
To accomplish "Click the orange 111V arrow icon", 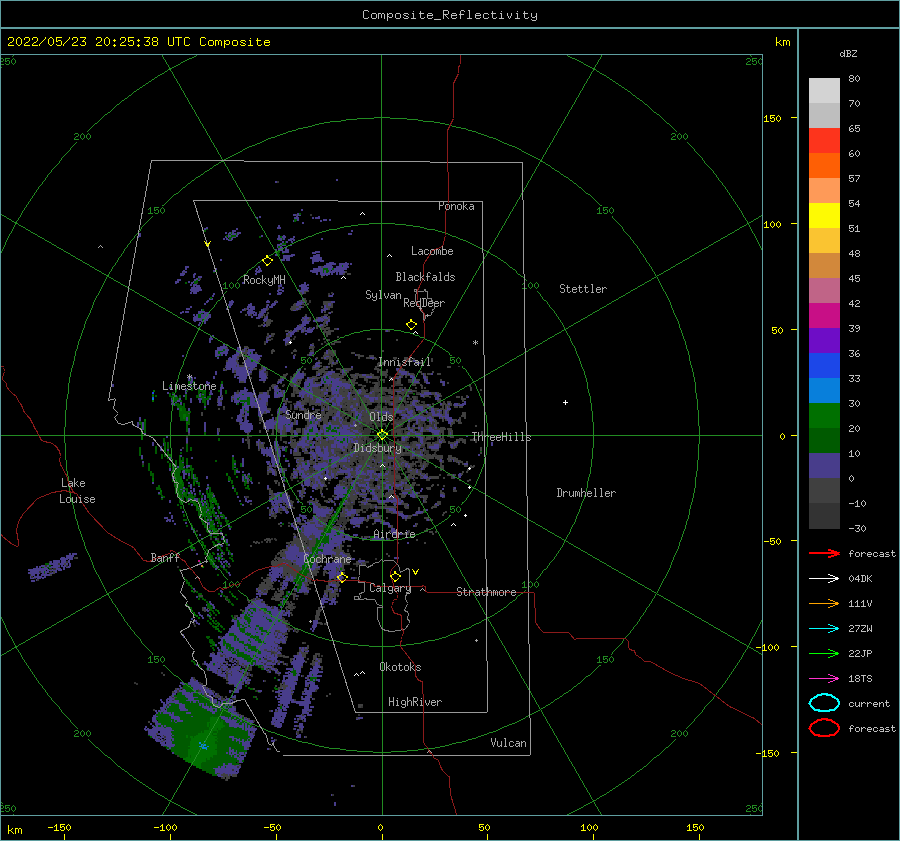I will [824, 603].
